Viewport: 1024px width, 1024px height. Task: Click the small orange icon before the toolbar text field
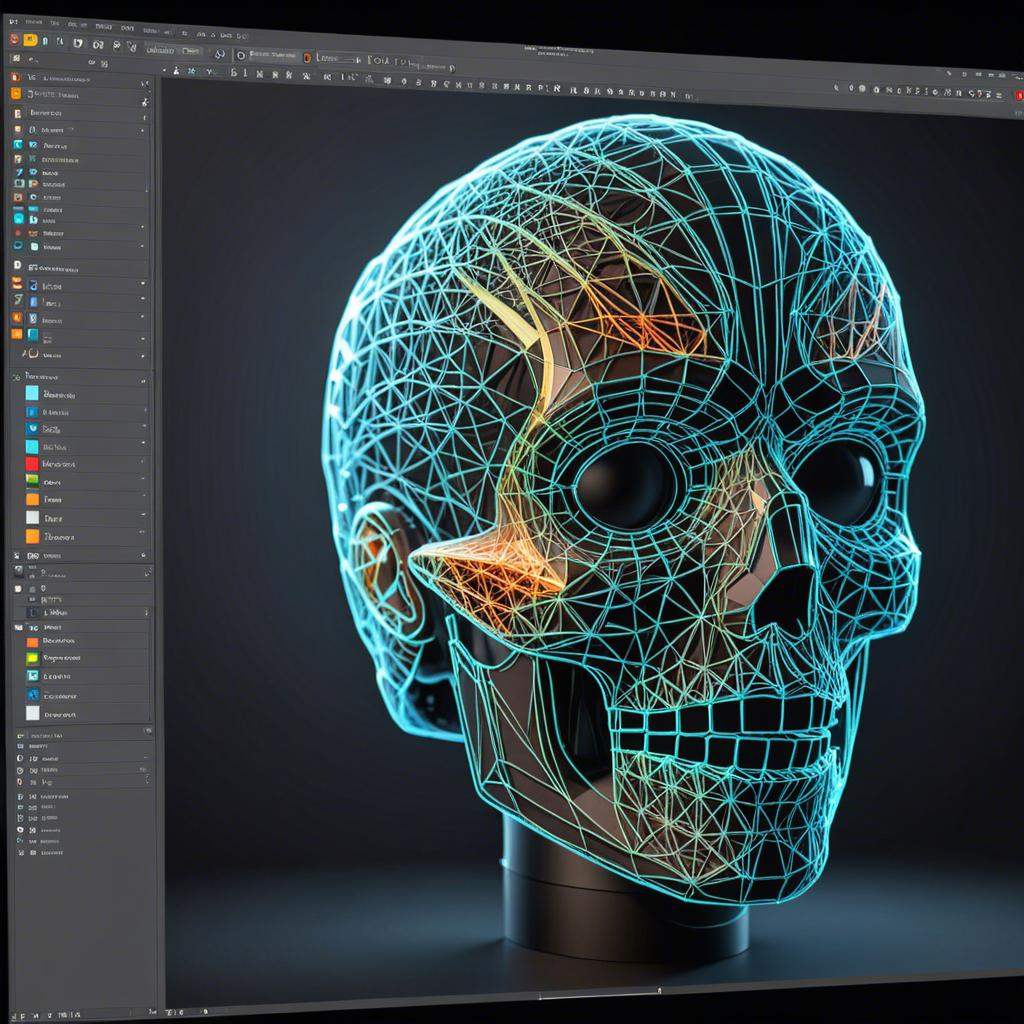tap(308, 57)
